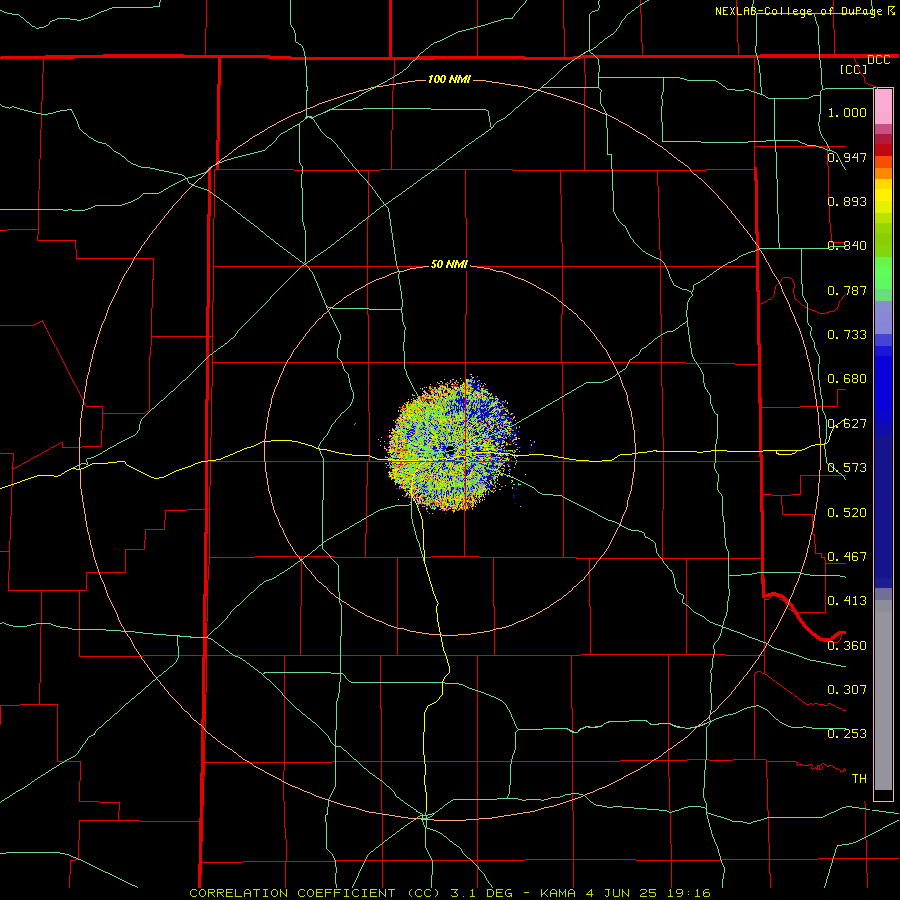
Task: Click the 0.413 legend value
Action: click(847, 601)
